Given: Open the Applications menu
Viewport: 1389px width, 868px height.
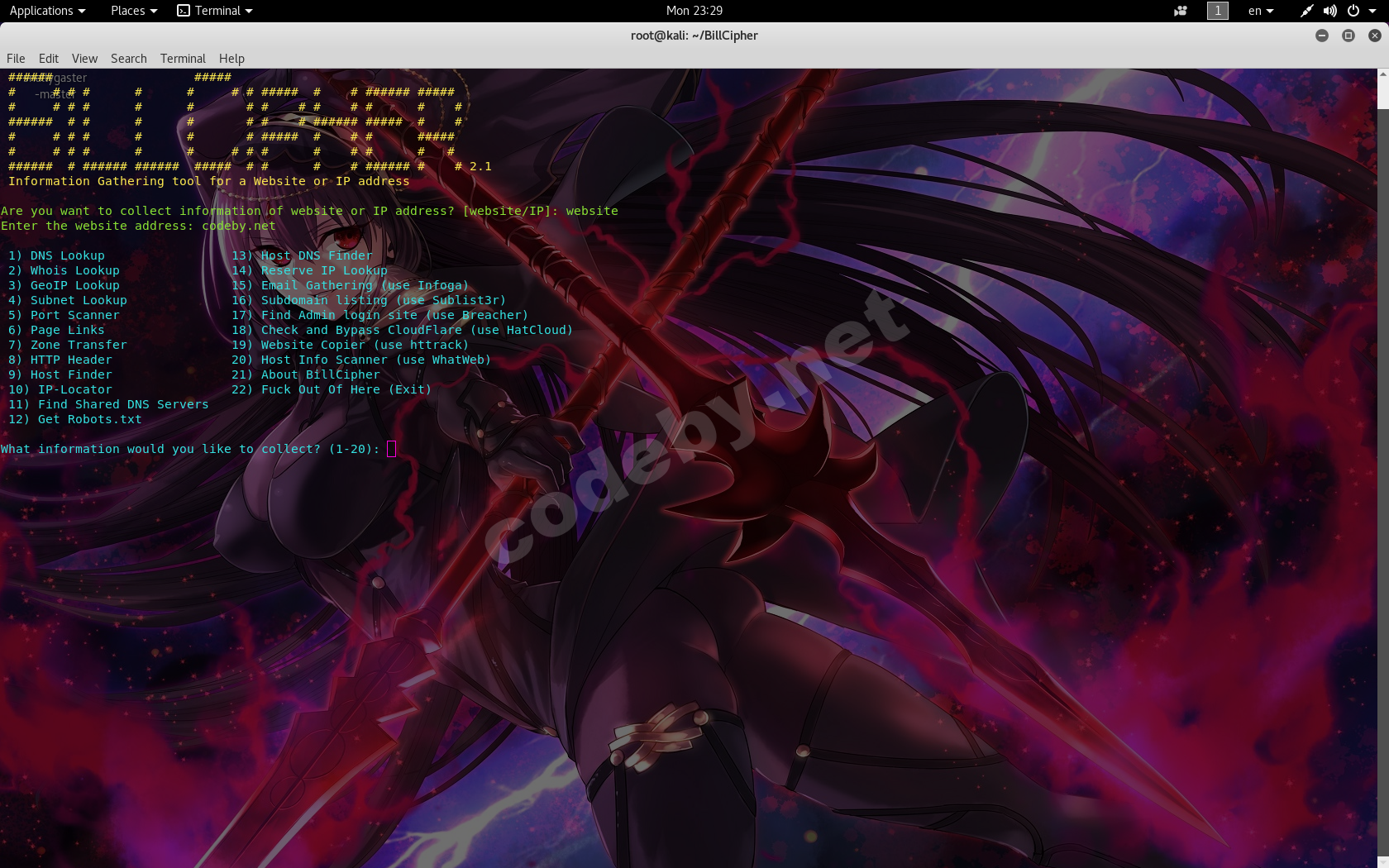Looking at the screenshot, I should click(47, 11).
